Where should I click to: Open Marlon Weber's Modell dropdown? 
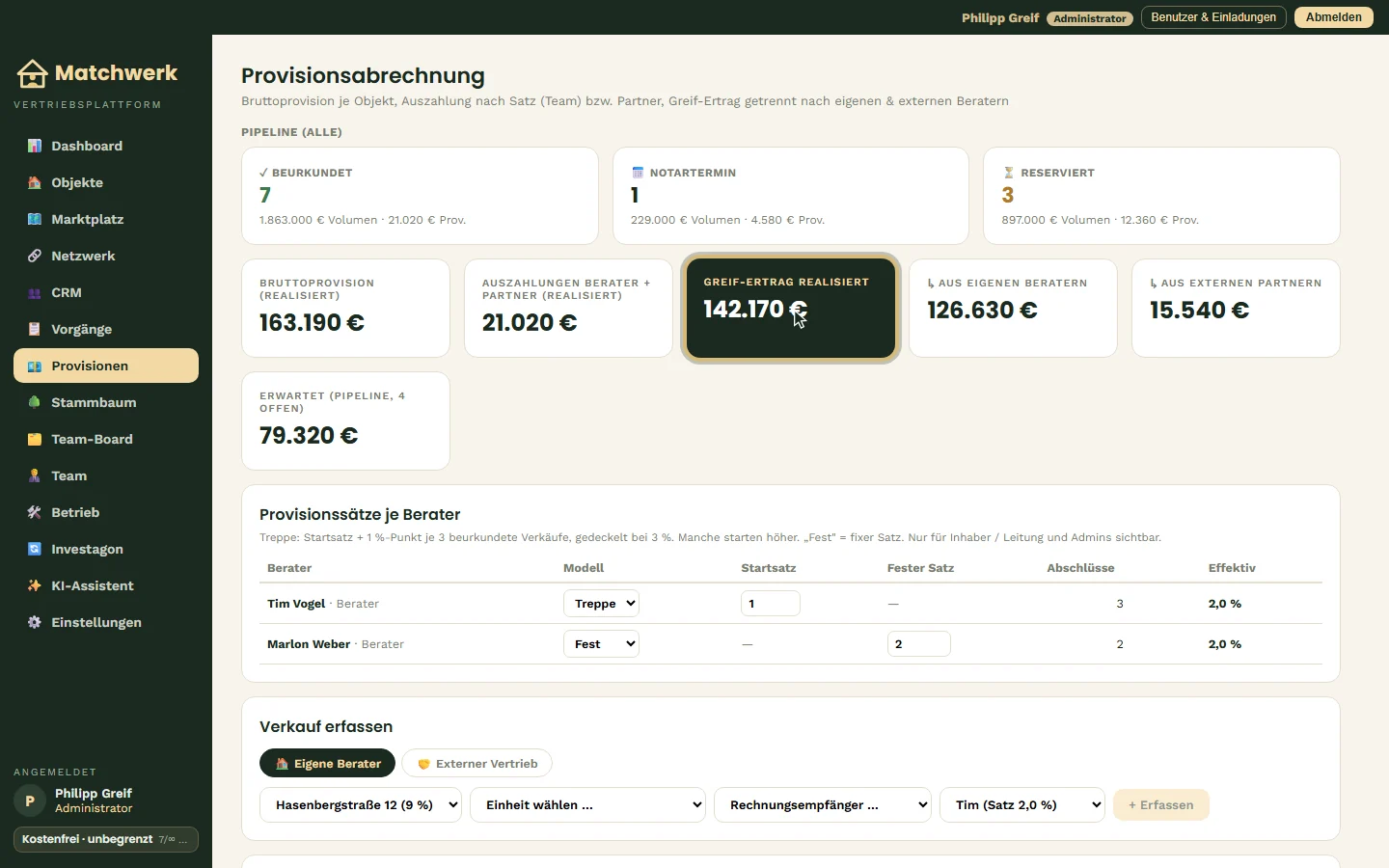(601, 644)
